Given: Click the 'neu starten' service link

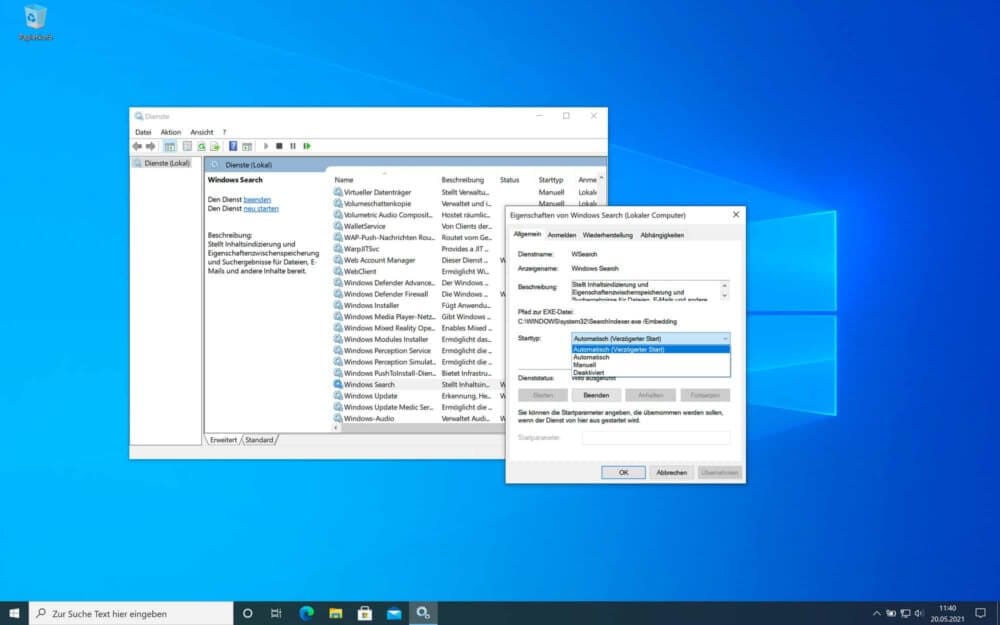Looking at the screenshot, I should (x=261, y=209).
